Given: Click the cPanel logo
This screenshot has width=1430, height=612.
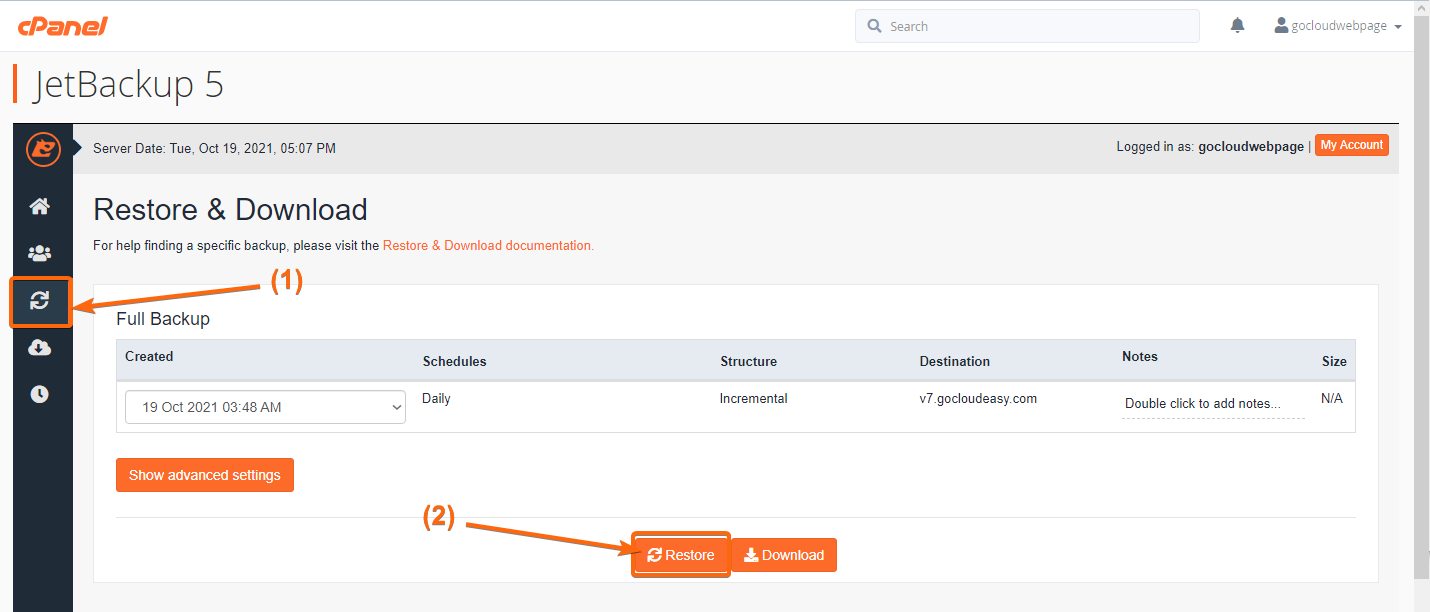Looking at the screenshot, I should pyautogui.click(x=62, y=26).
